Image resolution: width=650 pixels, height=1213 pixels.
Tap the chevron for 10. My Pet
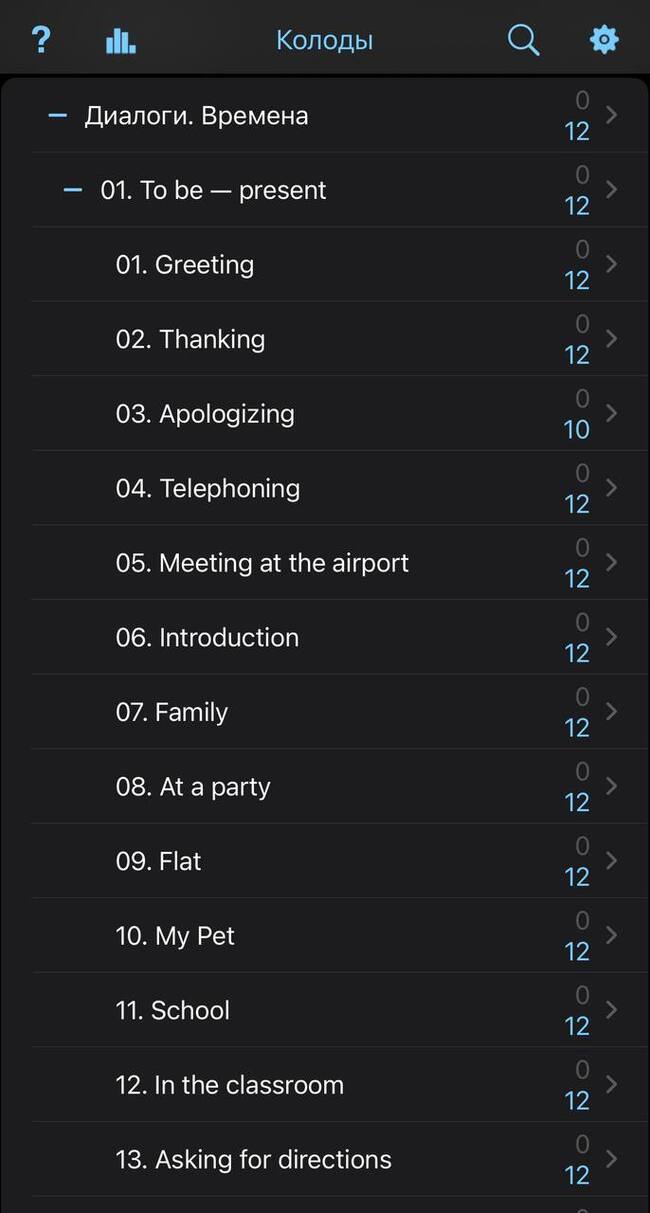(612, 936)
